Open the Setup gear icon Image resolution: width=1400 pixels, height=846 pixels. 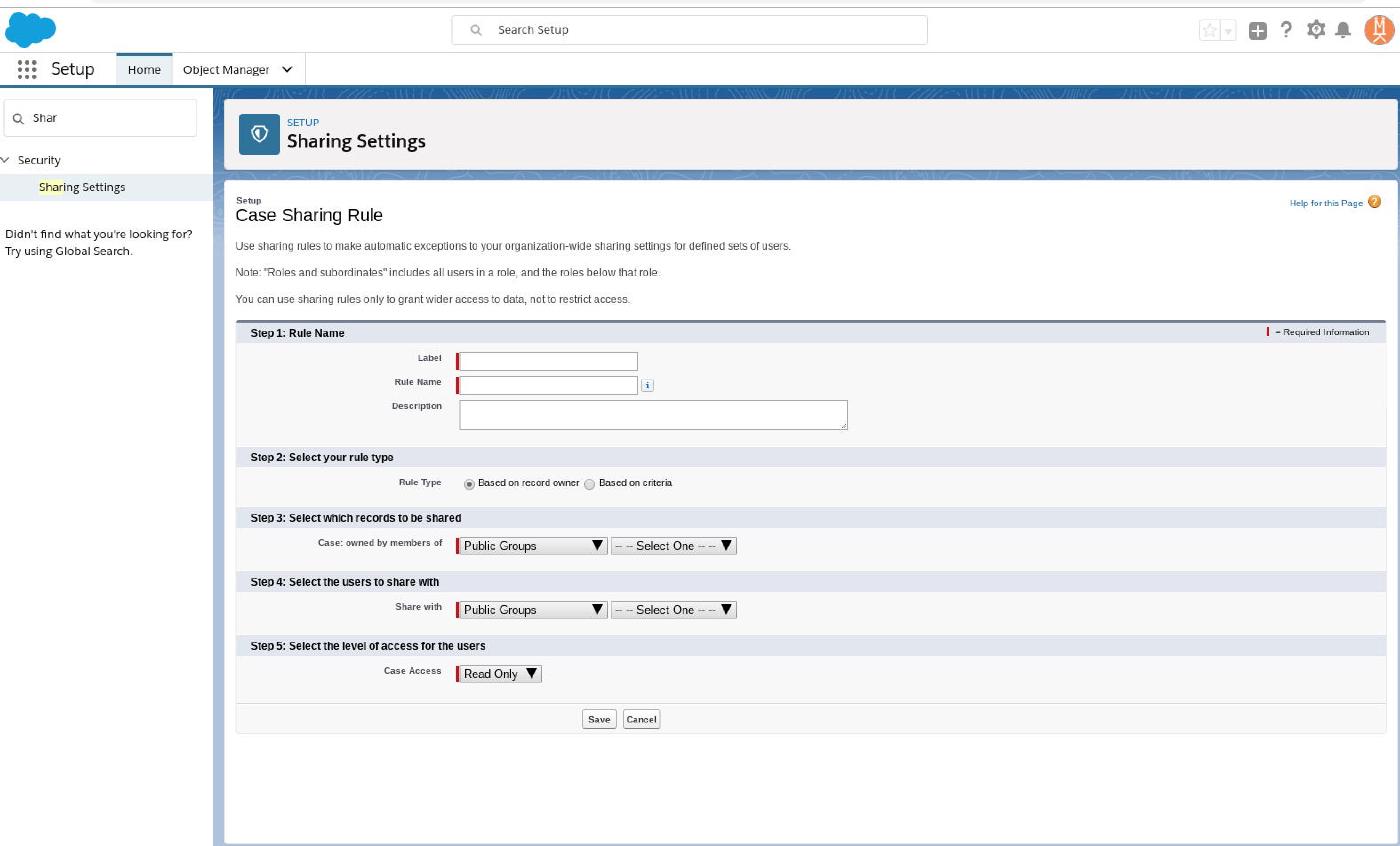coord(1316,30)
